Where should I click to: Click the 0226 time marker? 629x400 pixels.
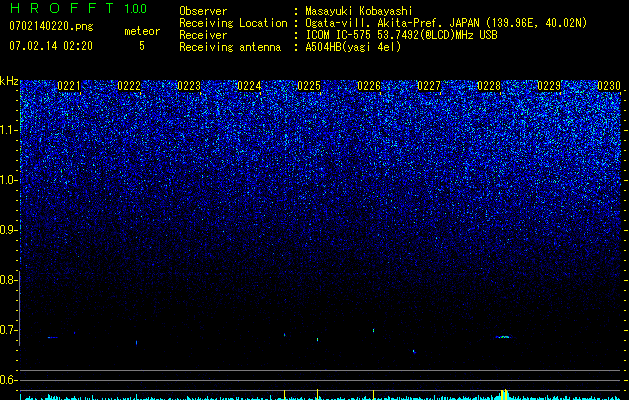pos(369,86)
